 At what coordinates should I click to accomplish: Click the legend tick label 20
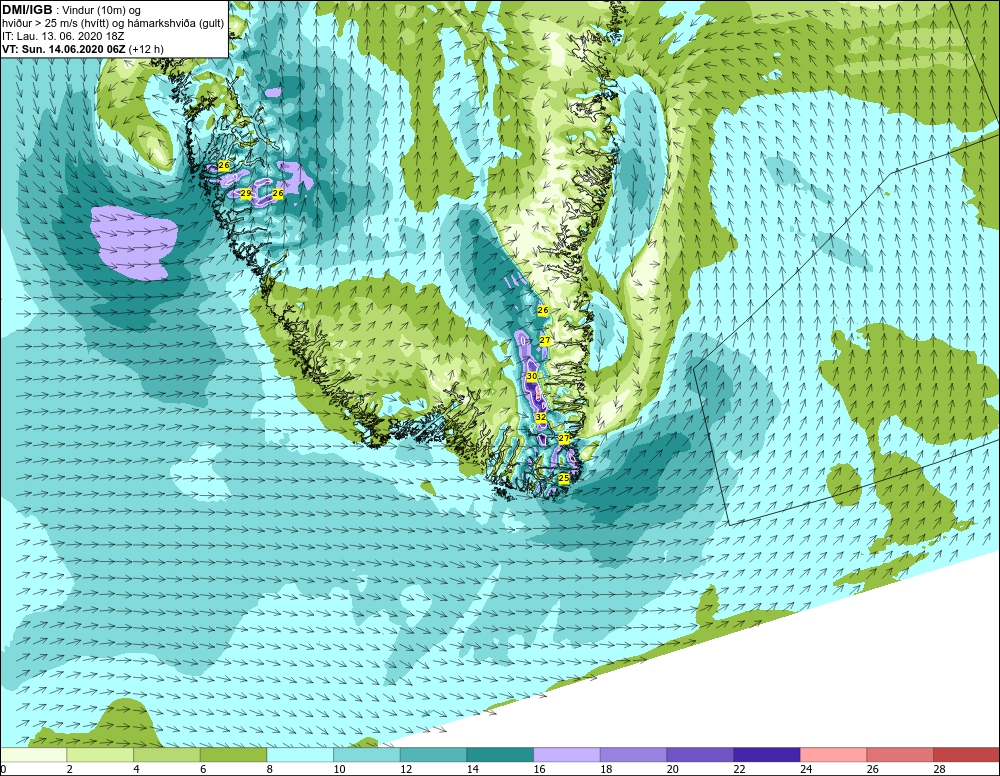(672, 770)
